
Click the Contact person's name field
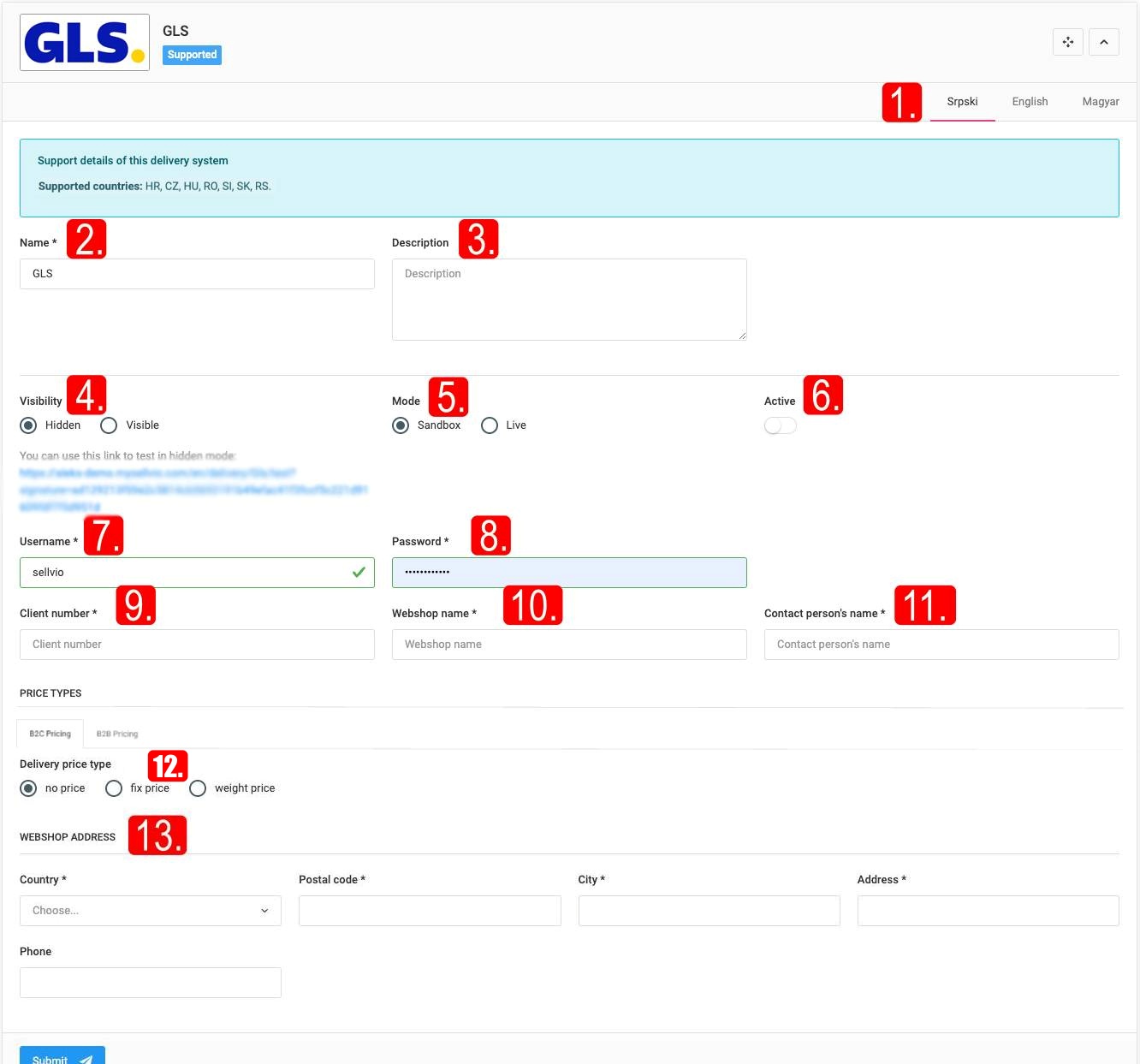[x=941, y=645]
